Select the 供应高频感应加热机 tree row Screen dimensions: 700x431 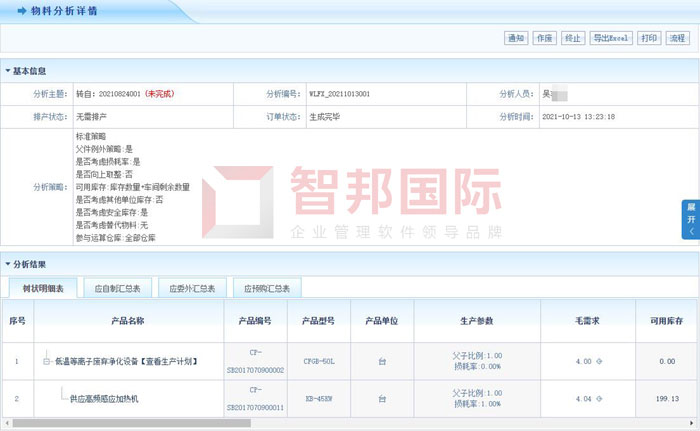[104, 399]
